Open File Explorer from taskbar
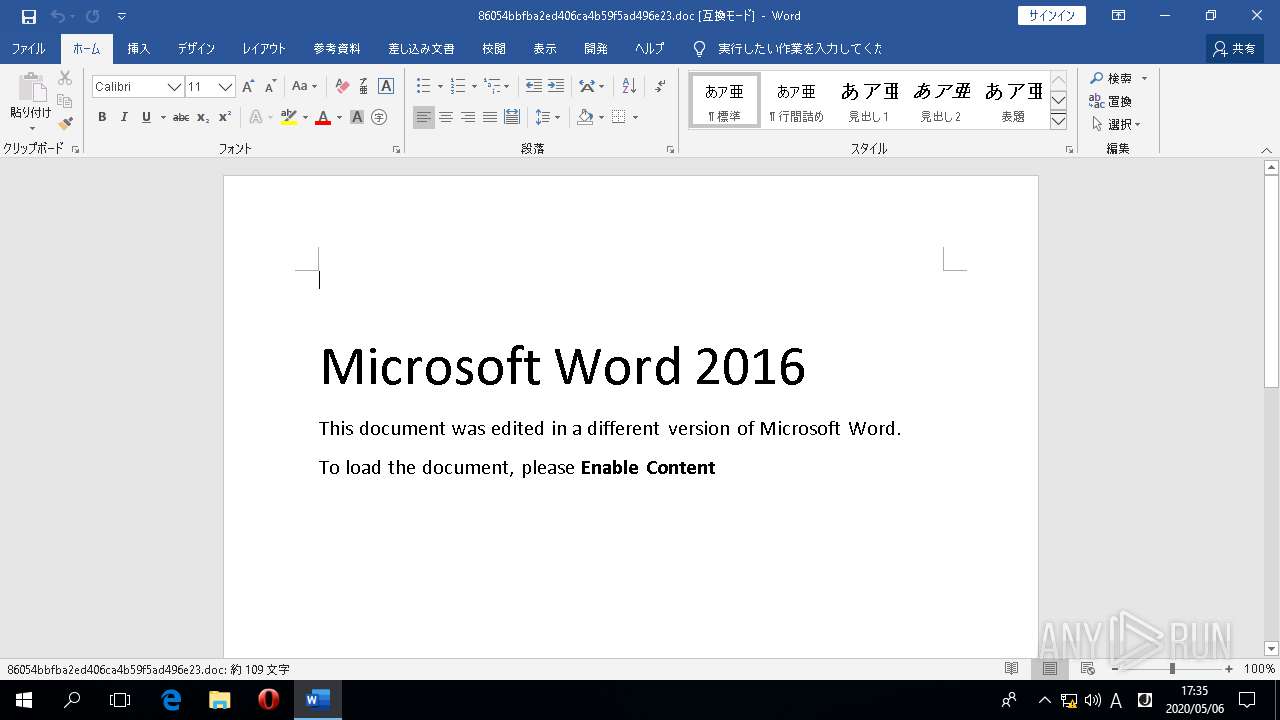This screenshot has width=1280, height=720. (219, 700)
